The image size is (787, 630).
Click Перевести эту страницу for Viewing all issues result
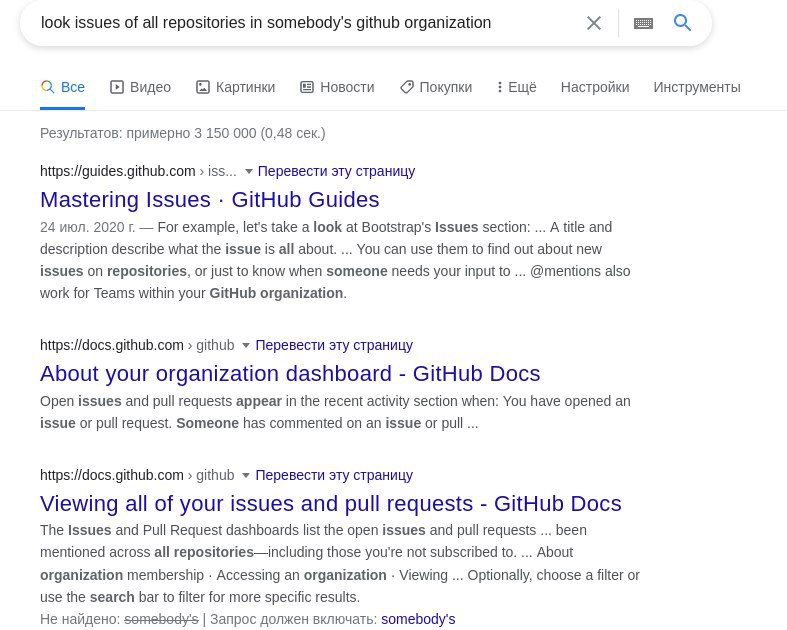(334, 475)
